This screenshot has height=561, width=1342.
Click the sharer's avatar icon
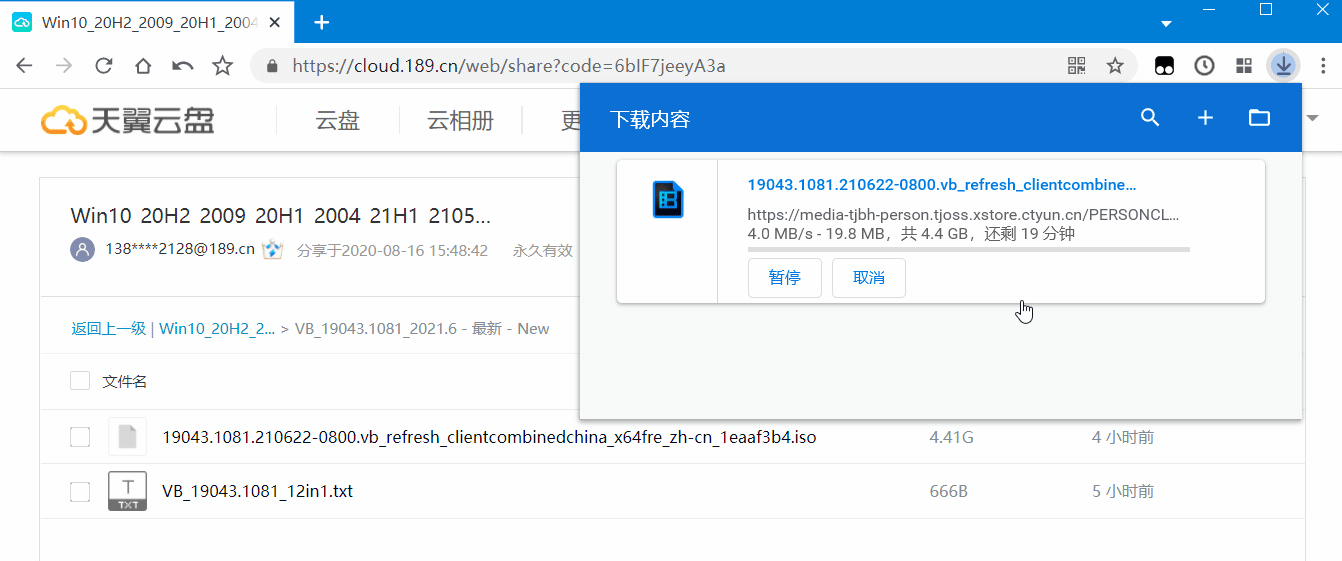(x=82, y=250)
